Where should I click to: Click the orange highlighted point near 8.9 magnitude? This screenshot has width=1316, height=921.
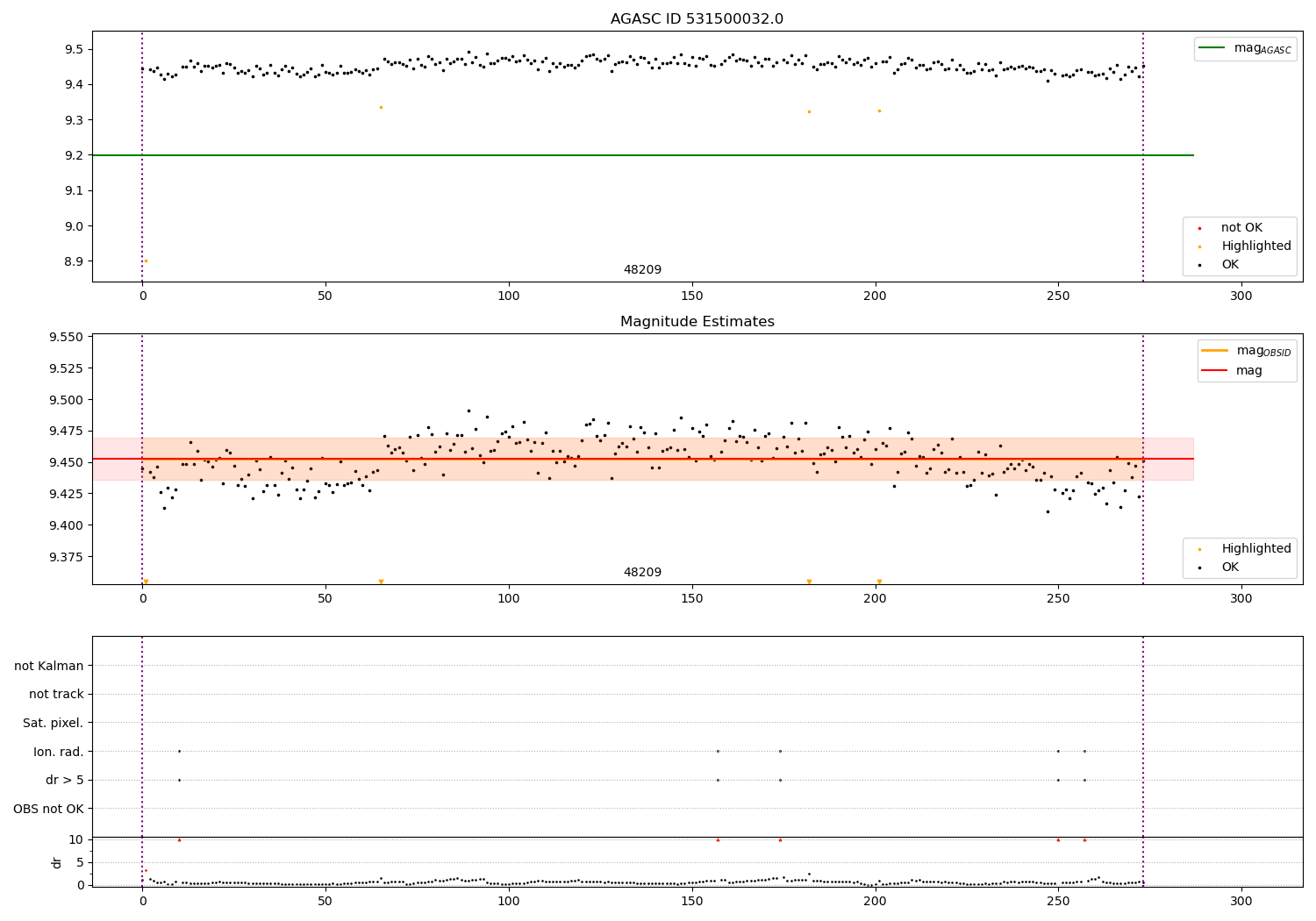tap(146, 261)
